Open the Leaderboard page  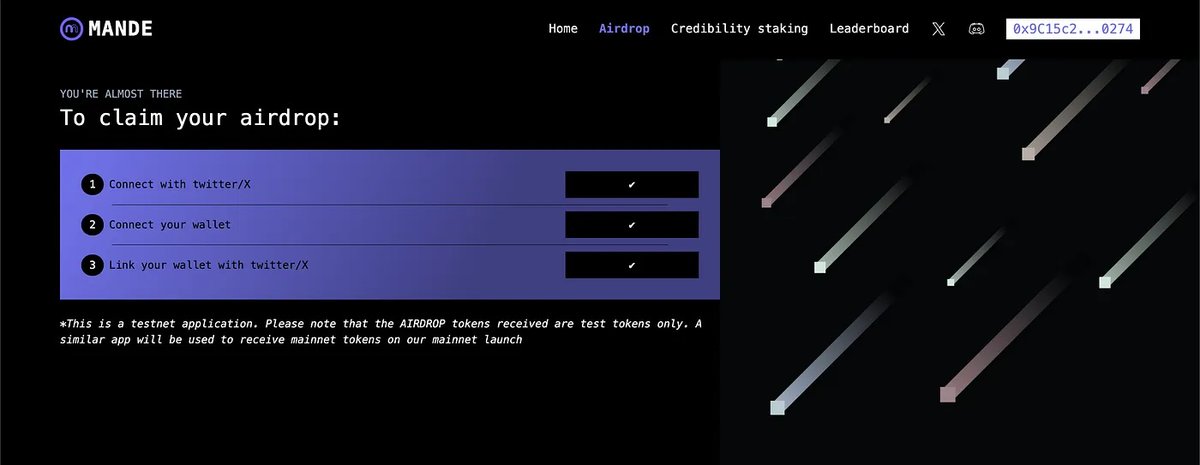click(x=869, y=29)
